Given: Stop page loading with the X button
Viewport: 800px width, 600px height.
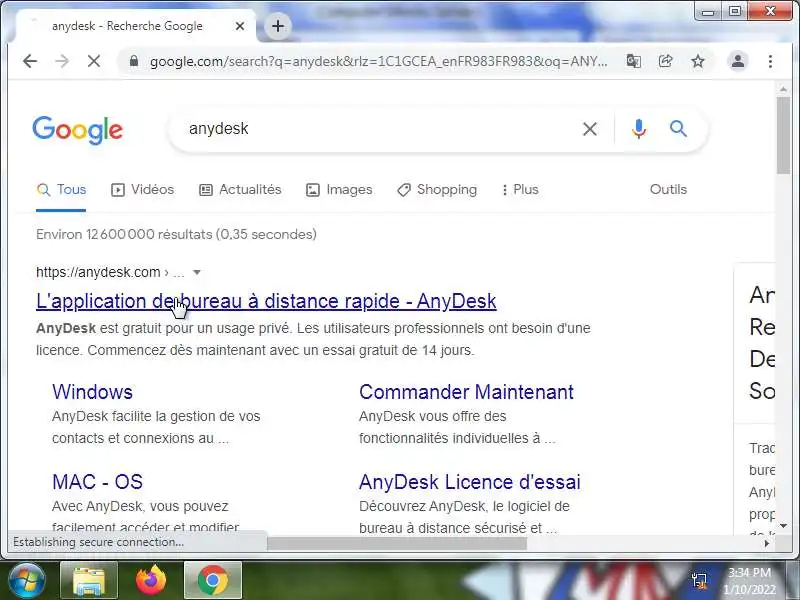Looking at the screenshot, I should click(x=94, y=61).
